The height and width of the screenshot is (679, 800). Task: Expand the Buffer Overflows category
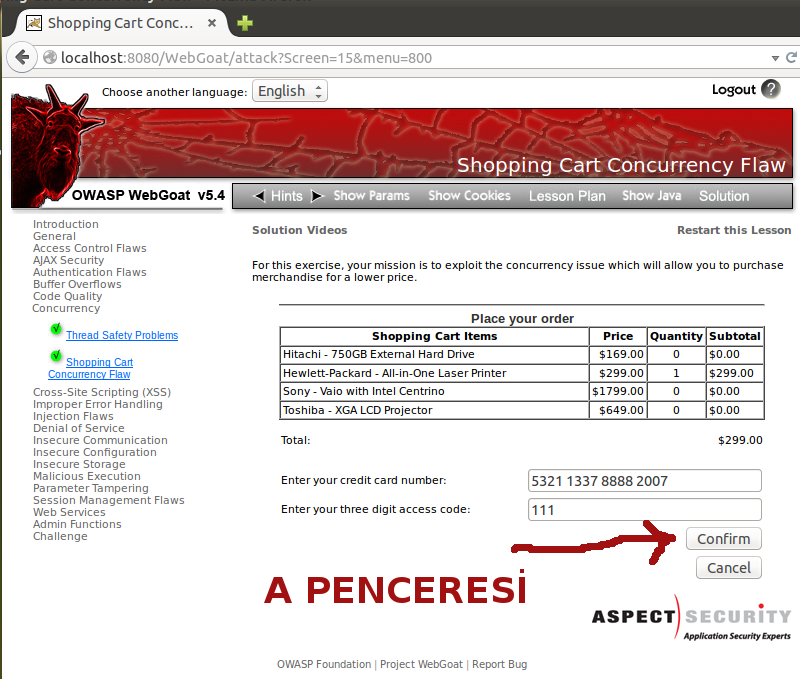(77, 284)
